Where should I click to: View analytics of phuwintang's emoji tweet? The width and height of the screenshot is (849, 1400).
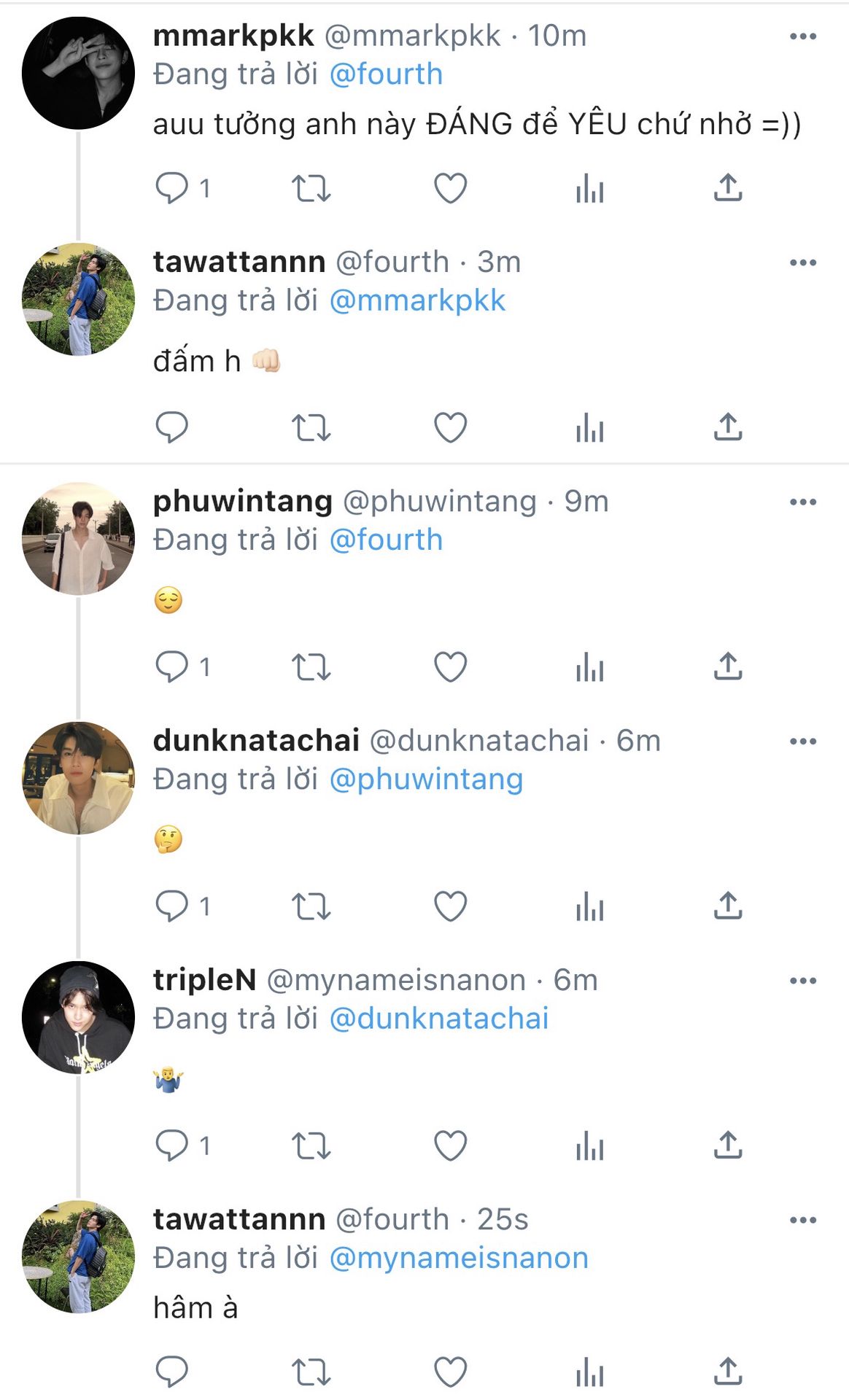[589, 666]
